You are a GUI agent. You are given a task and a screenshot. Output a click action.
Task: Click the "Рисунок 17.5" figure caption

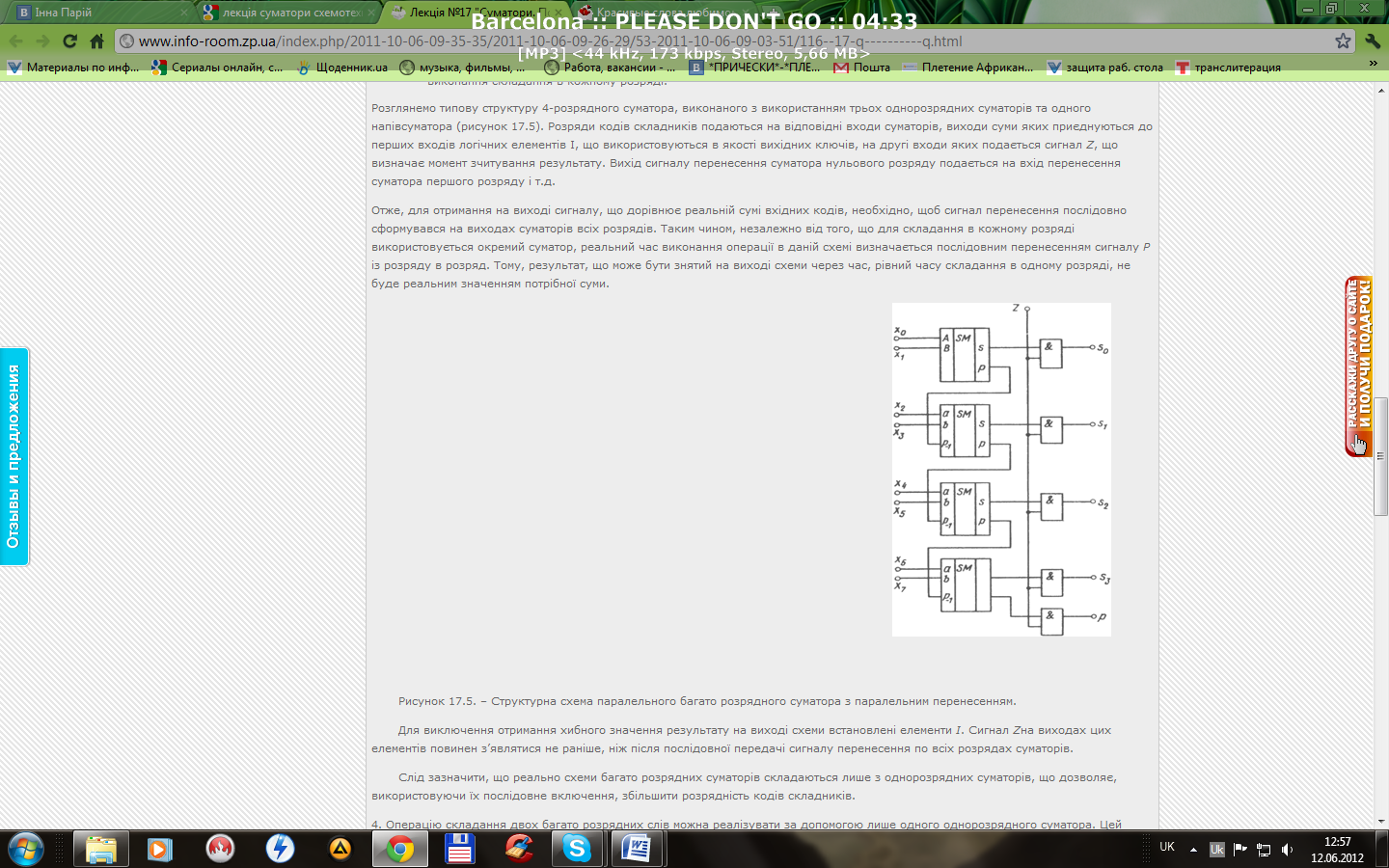pos(707,701)
